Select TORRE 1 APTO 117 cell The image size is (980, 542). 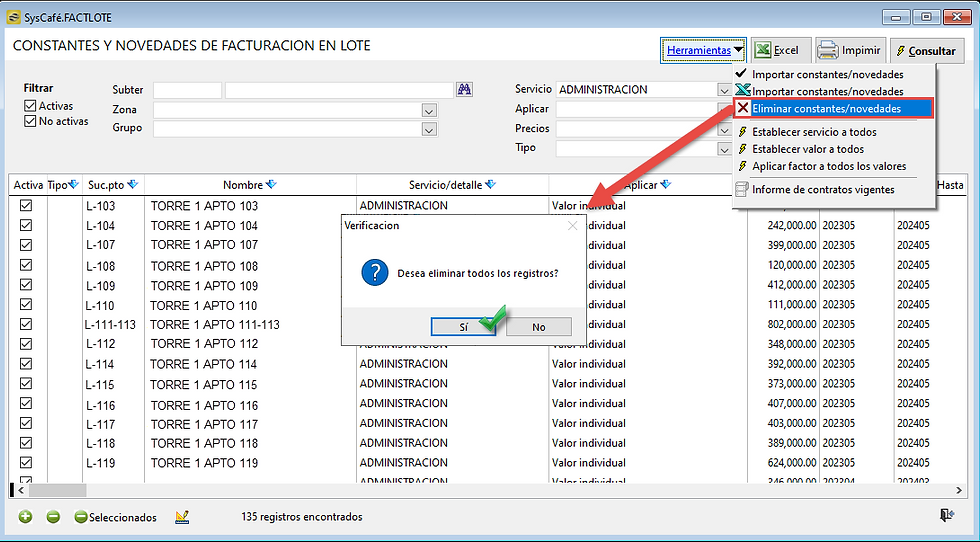(x=204, y=424)
